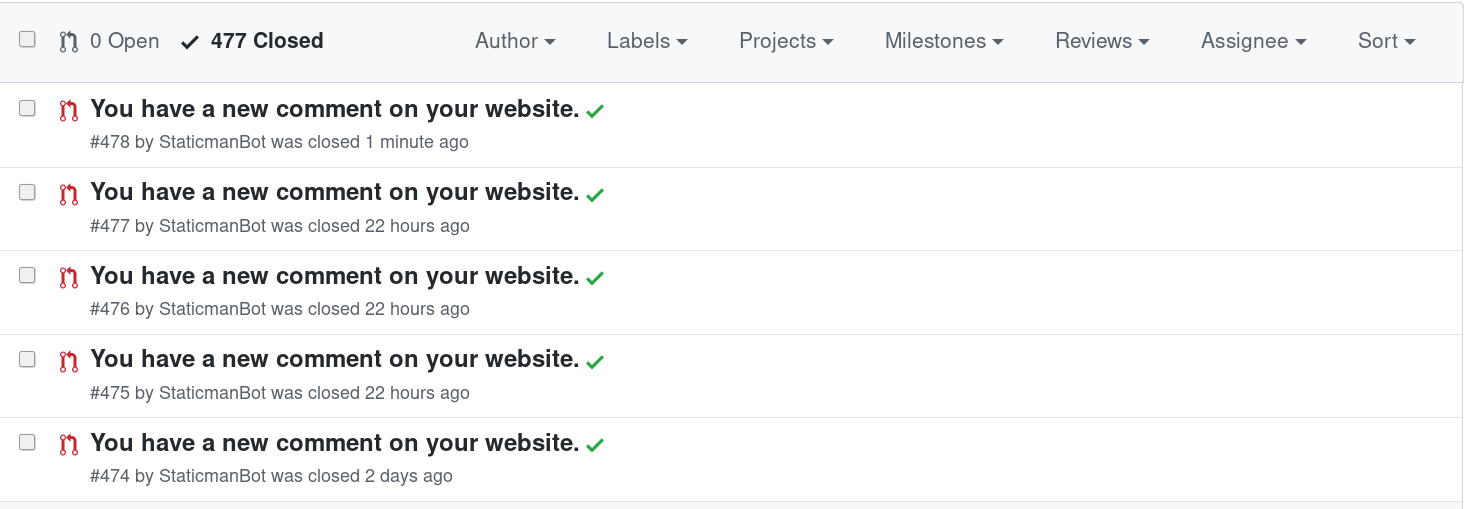Open the Sort dropdown menu
Screen dimensions: 1465x509
[1386, 41]
